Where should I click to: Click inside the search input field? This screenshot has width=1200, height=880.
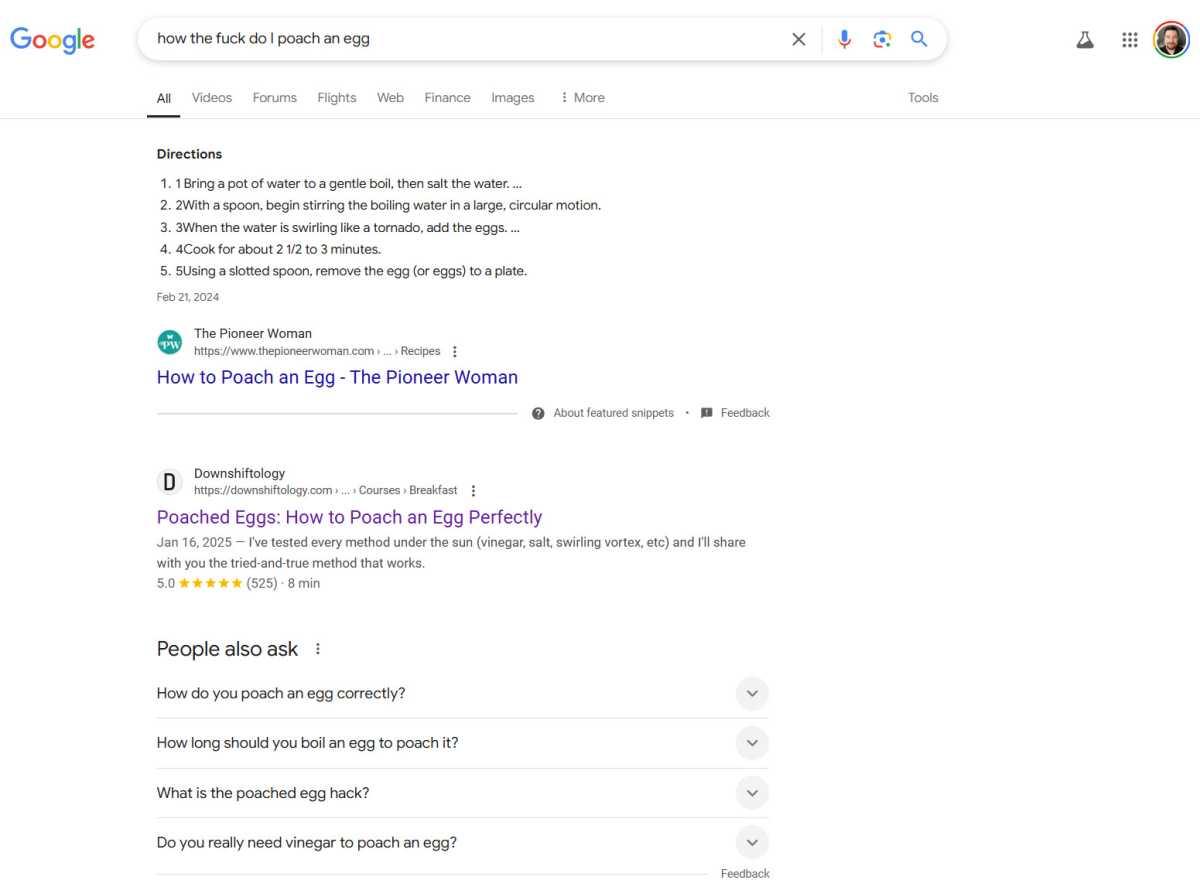coord(450,38)
